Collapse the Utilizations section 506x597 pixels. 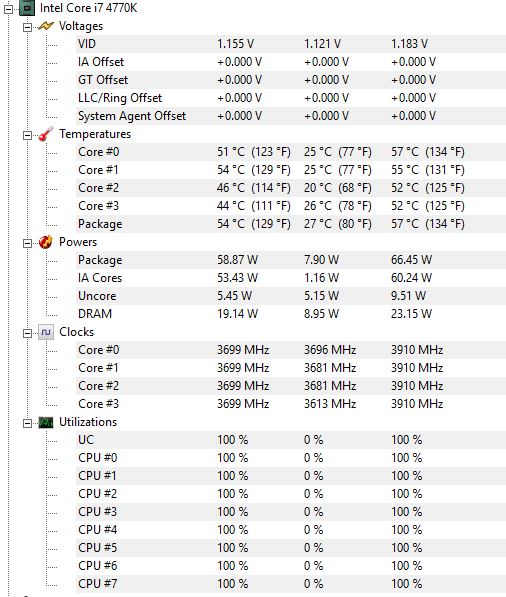(27, 423)
